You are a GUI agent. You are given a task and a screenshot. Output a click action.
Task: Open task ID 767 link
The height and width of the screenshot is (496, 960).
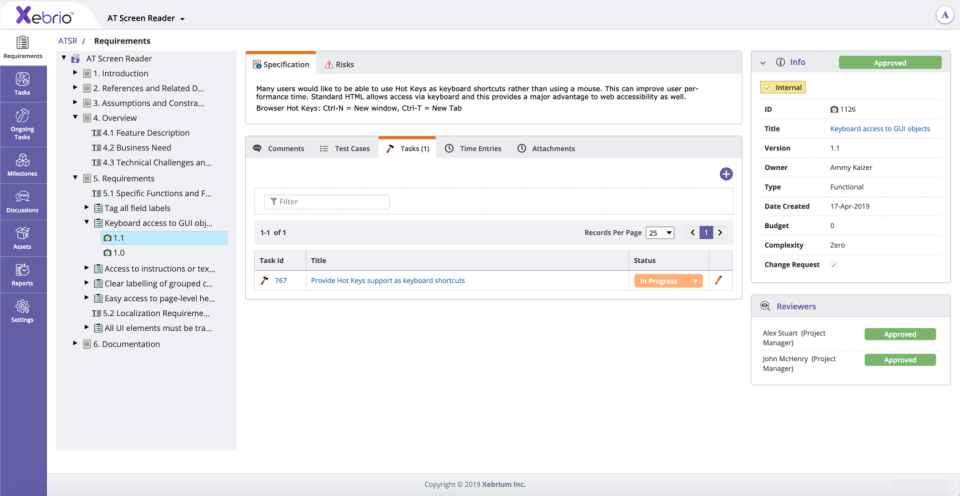tap(281, 280)
